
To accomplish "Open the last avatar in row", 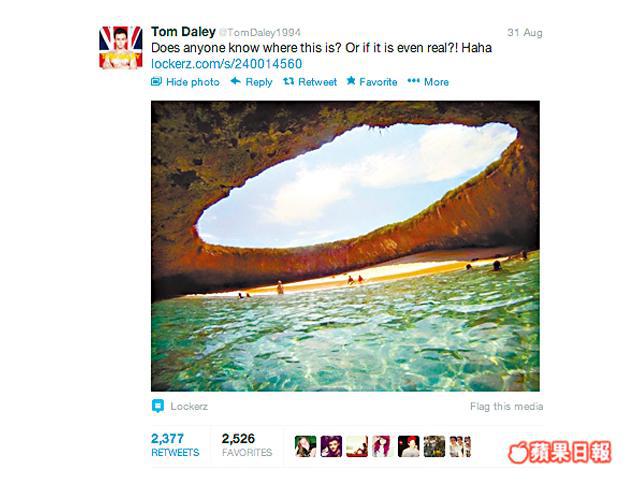I will [x=460, y=446].
